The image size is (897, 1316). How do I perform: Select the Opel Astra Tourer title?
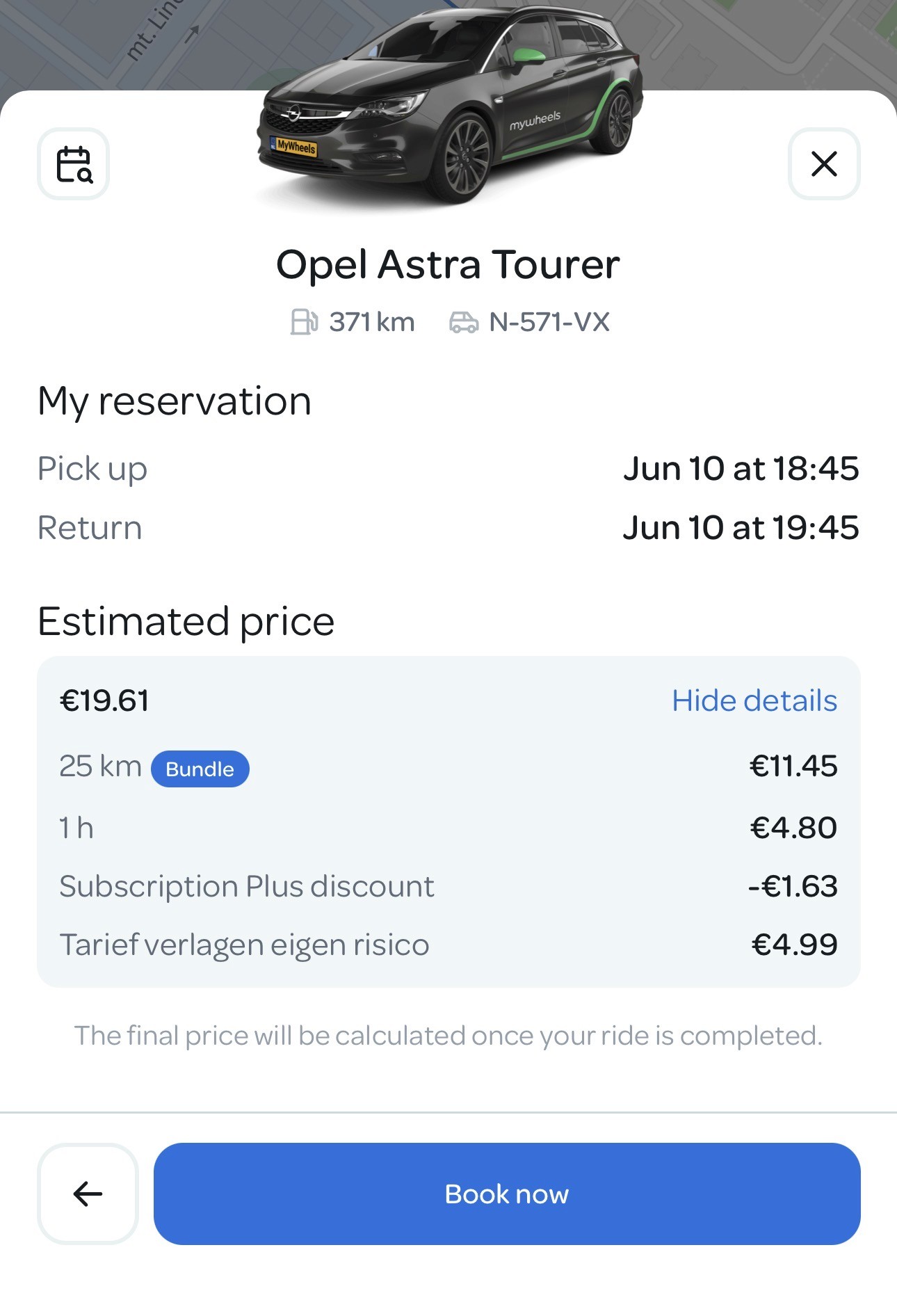pos(448,265)
